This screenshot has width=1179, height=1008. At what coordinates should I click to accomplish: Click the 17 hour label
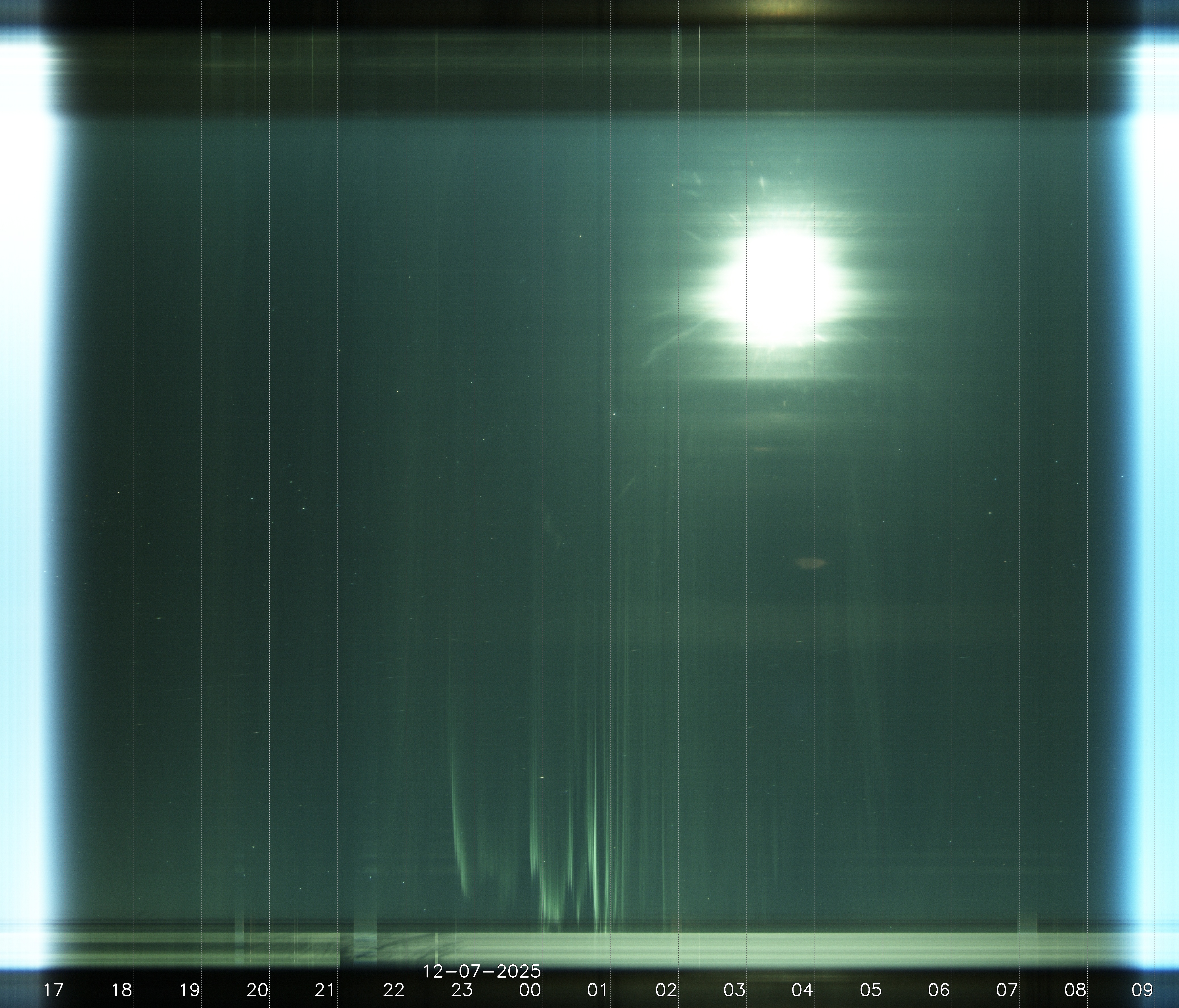(x=53, y=990)
